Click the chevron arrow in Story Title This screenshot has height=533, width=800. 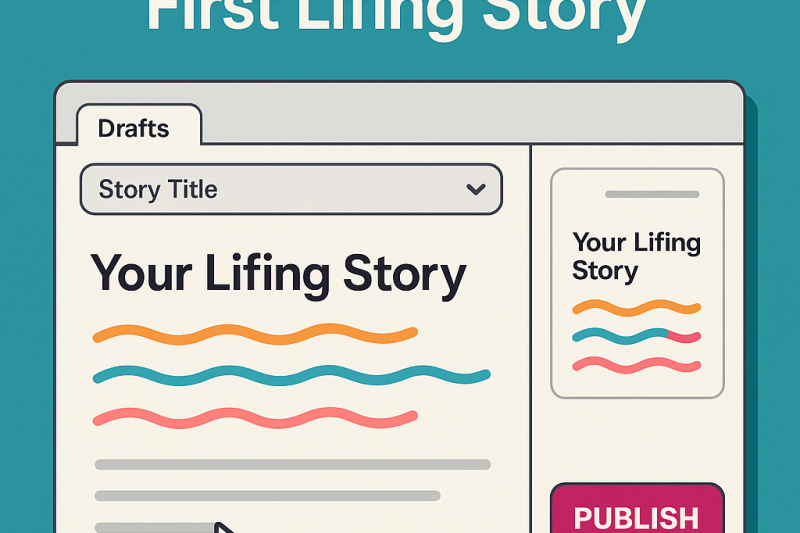pos(476,189)
